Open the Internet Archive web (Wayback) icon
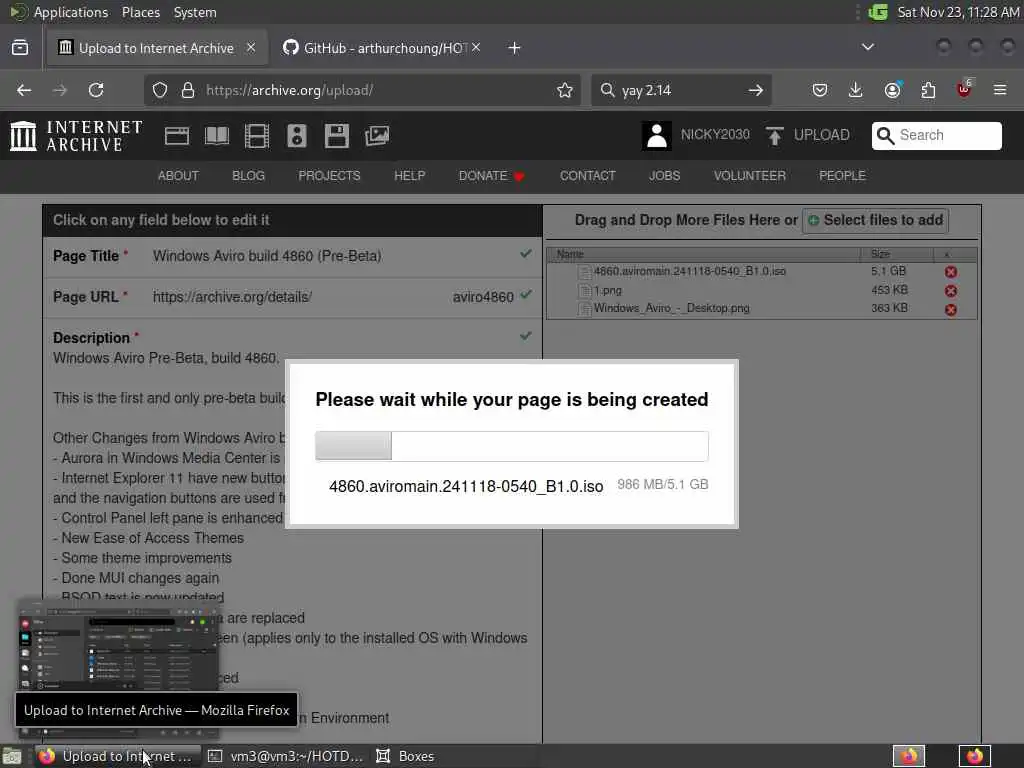The height and width of the screenshot is (768, 1024). tap(176, 136)
